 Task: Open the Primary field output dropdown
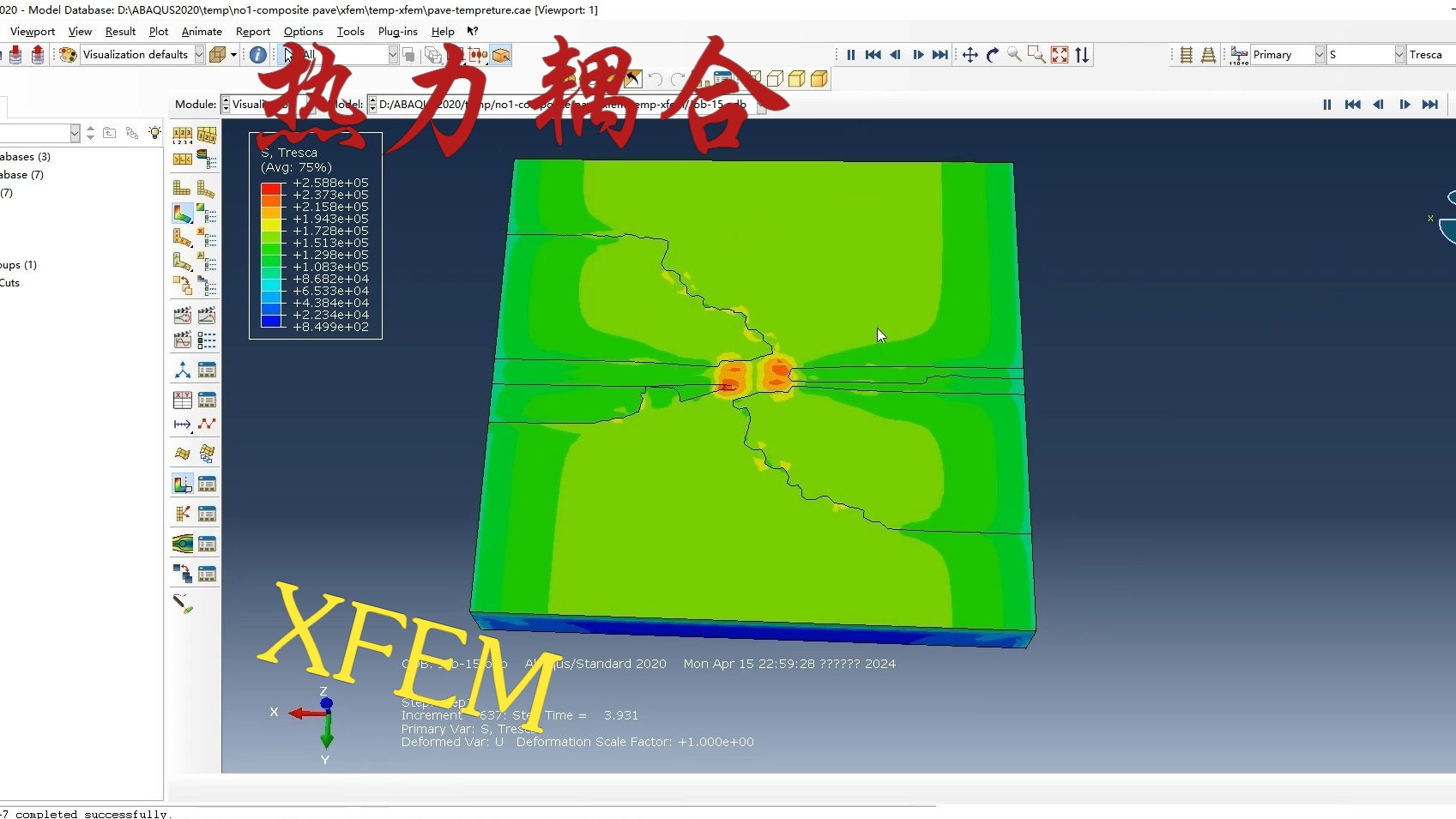[x=1319, y=54]
